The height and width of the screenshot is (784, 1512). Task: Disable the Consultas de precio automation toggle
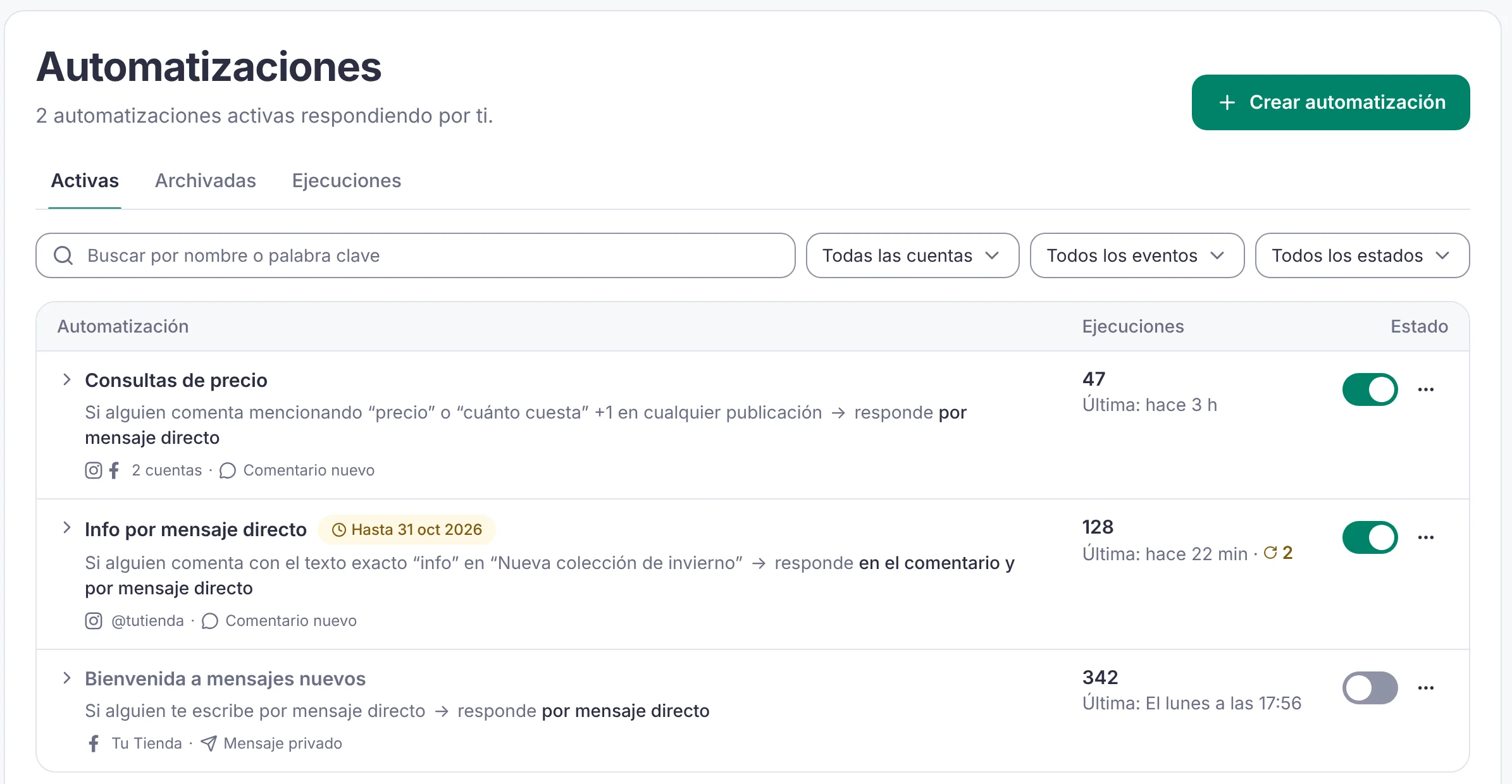[x=1370, y=389]
